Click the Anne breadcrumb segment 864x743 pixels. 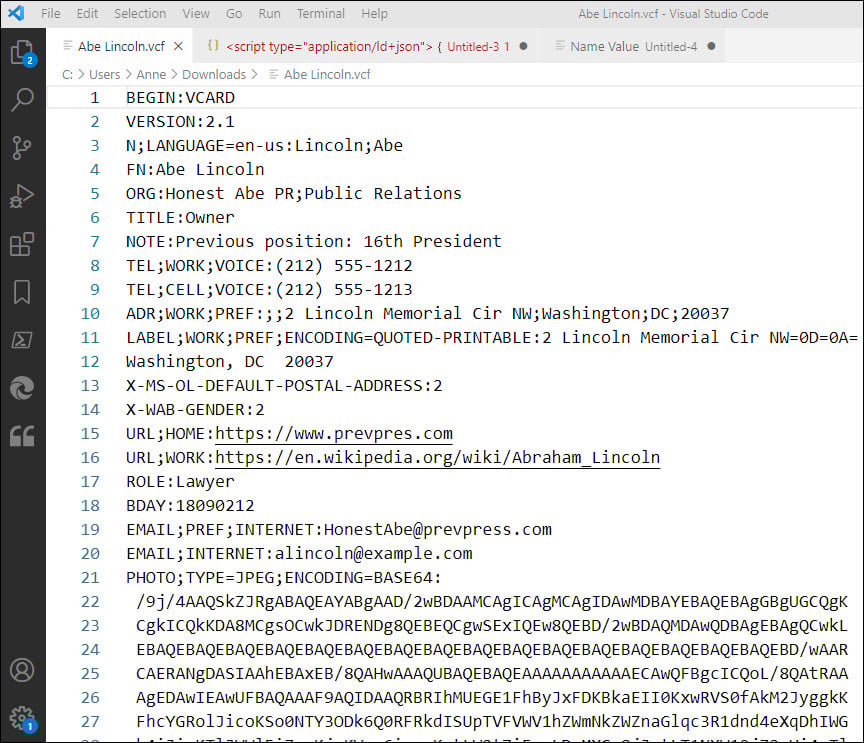[x=151, y=74]
